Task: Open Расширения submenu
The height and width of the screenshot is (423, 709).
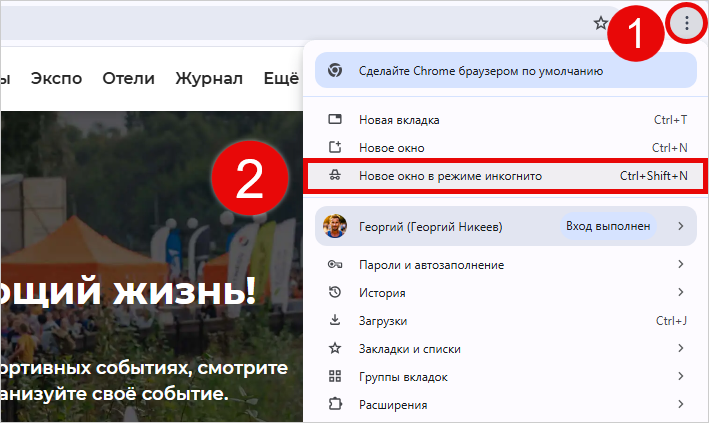Action: tap(506, 405)
